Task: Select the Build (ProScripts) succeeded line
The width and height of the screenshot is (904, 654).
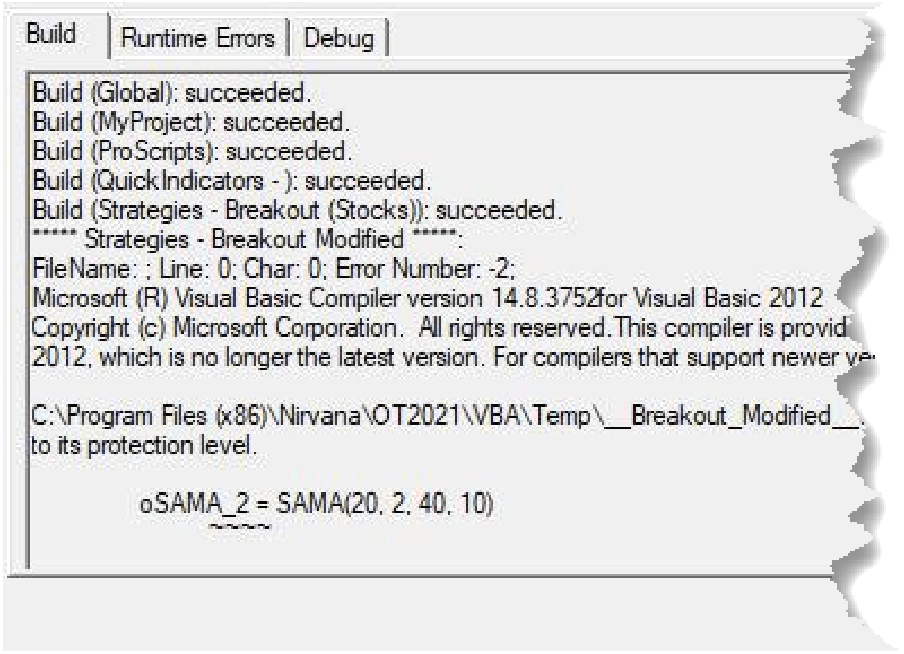Action: (x=192, y=152)
